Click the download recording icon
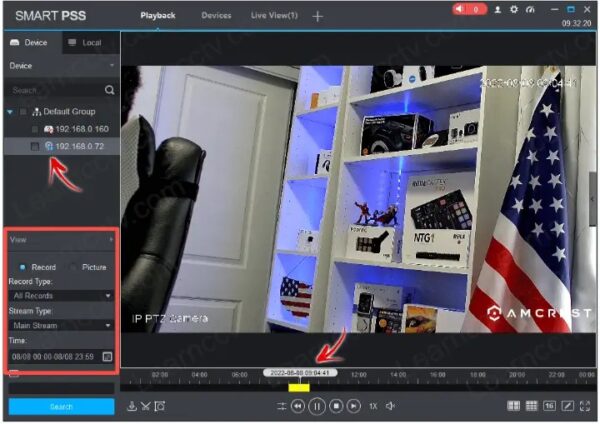 point(132,406)
